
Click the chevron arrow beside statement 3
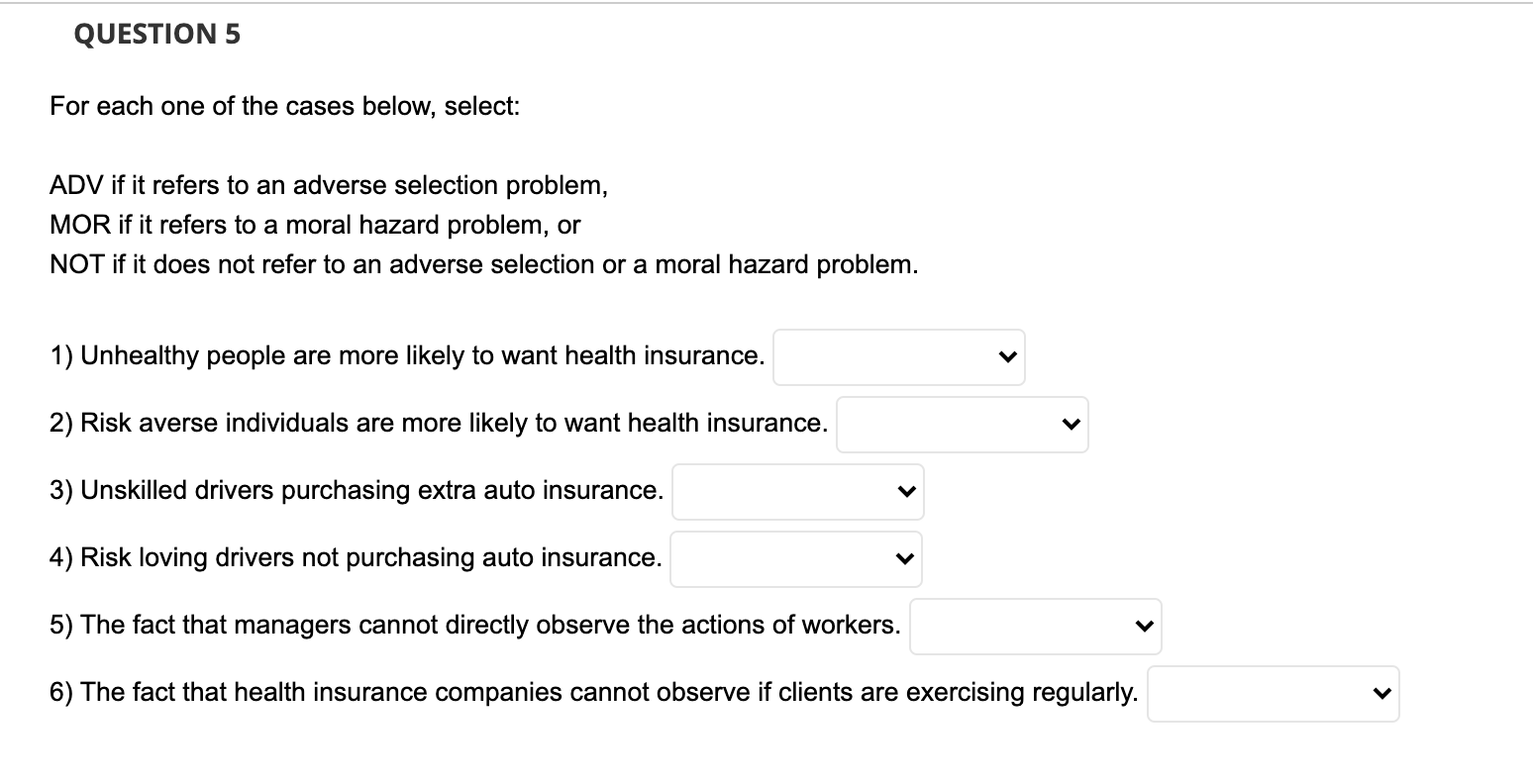point(905,492)
